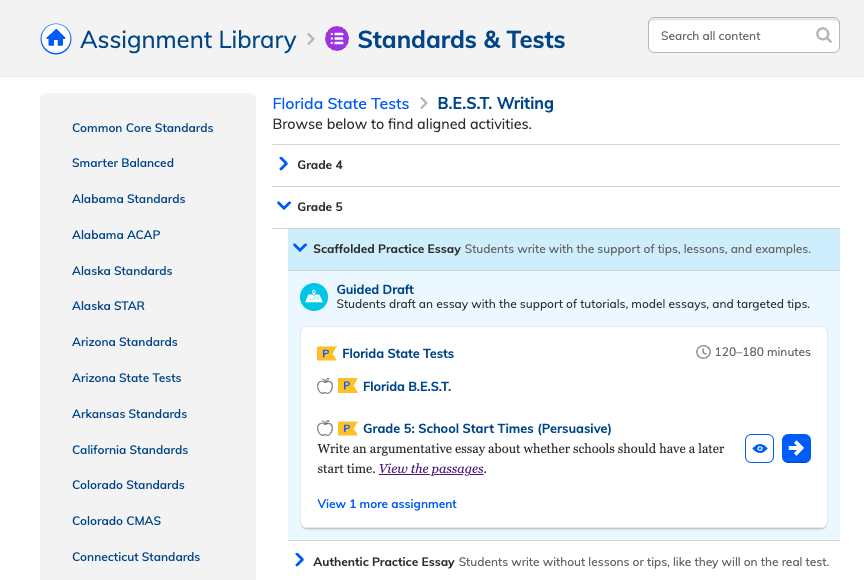
Task: Click the P flag beside Grade 5: School Start Times
Action: click(x=347, y=429)
